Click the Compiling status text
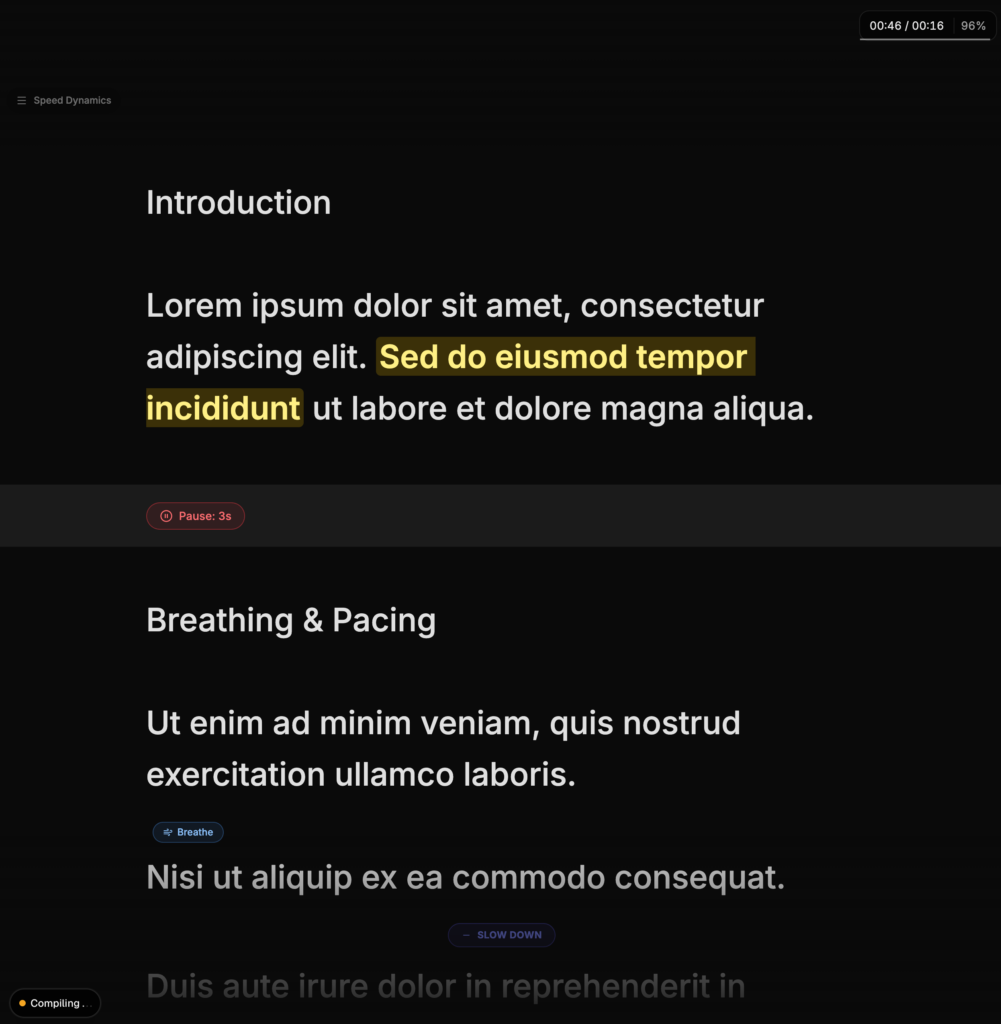Viewport: 1001px width, 1024px height. click(x=60, y=1003)
